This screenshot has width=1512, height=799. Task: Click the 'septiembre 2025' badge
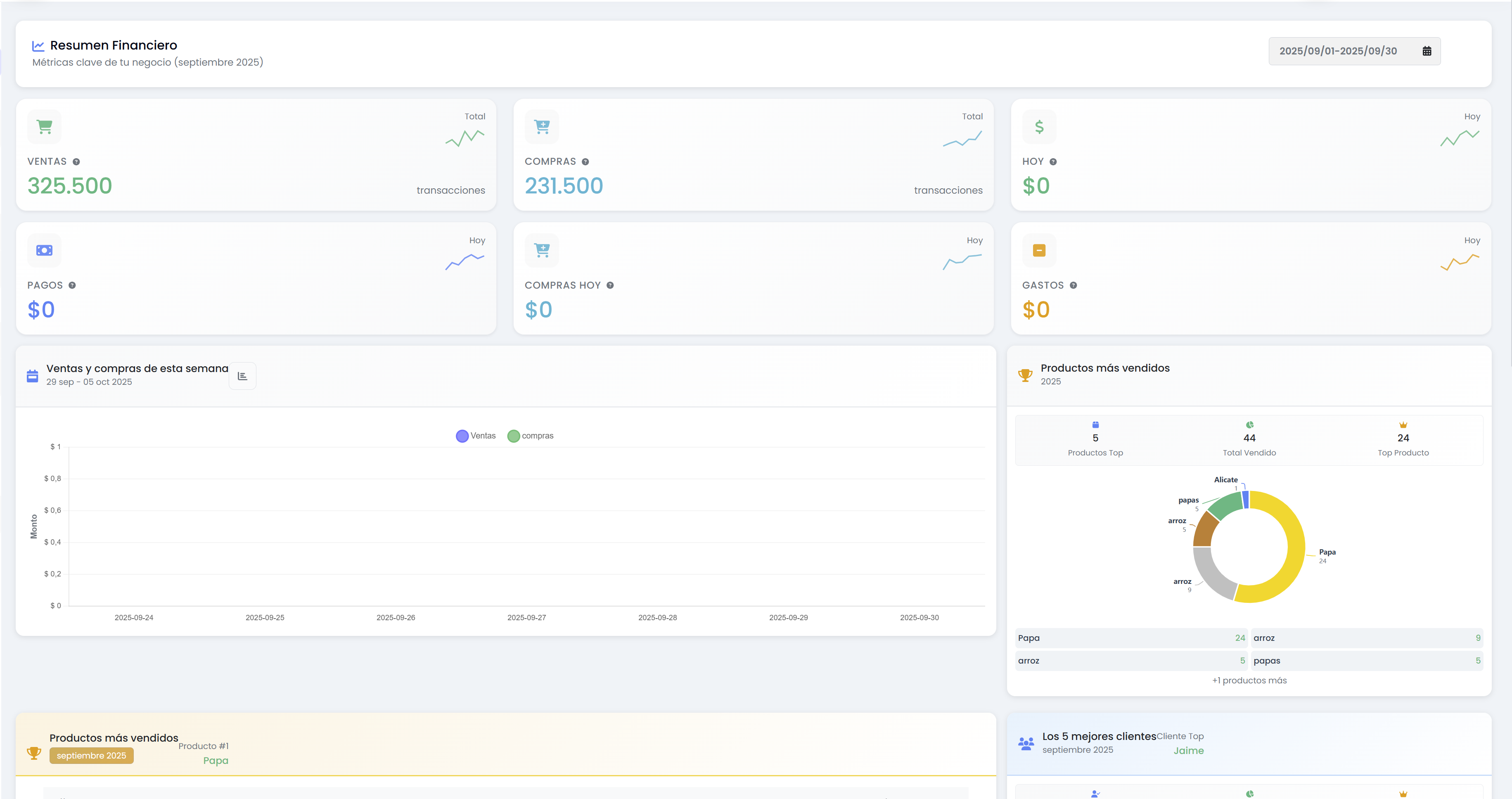pos(92,756)
